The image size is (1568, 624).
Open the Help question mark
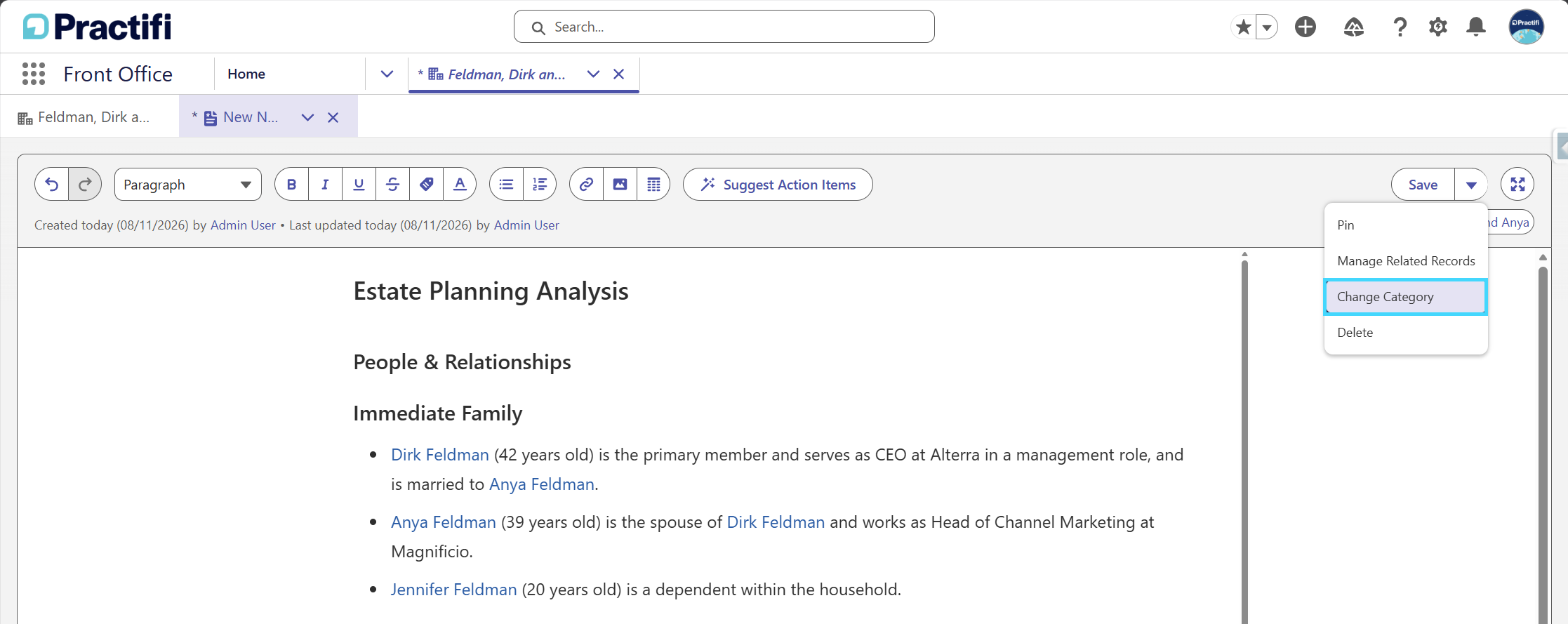pyautogui.click(x=1400, y=27)
